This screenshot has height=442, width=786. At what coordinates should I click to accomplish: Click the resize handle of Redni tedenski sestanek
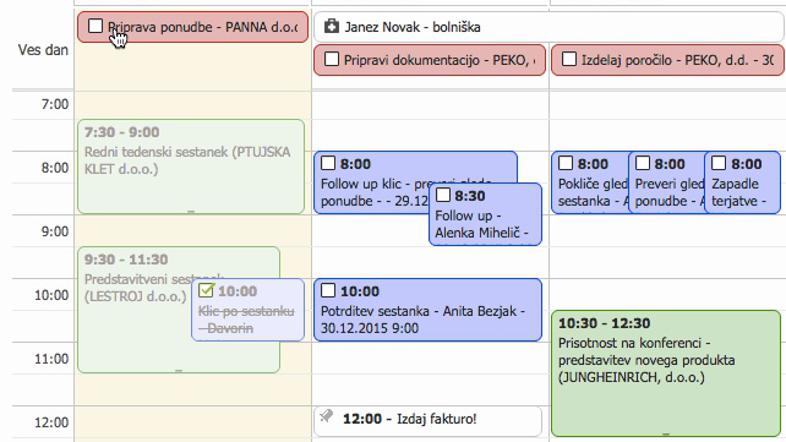click(191, 211)
